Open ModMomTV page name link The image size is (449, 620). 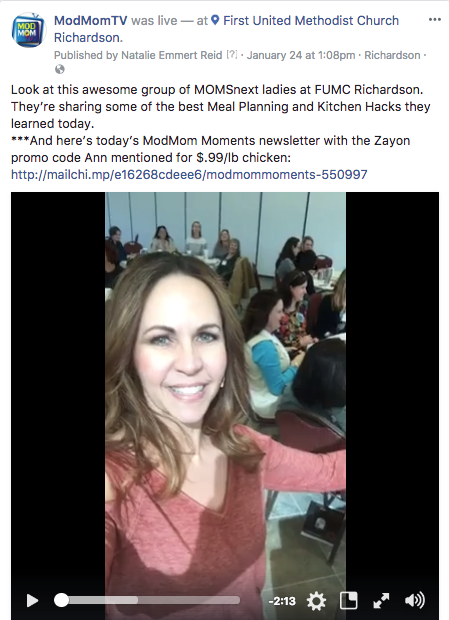91,21
